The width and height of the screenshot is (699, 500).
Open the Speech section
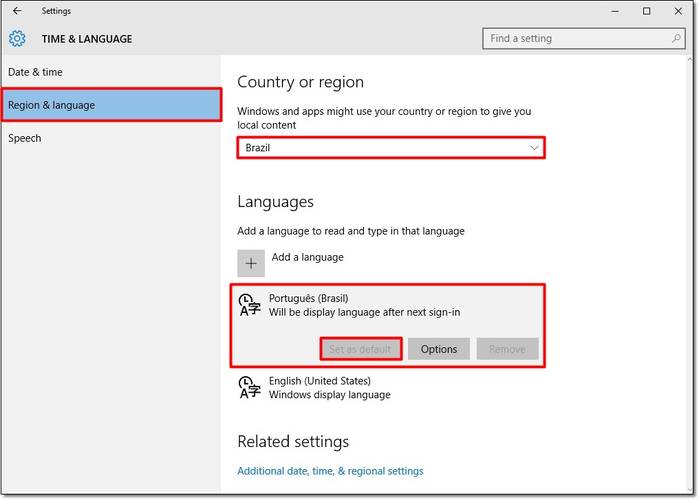111,138
